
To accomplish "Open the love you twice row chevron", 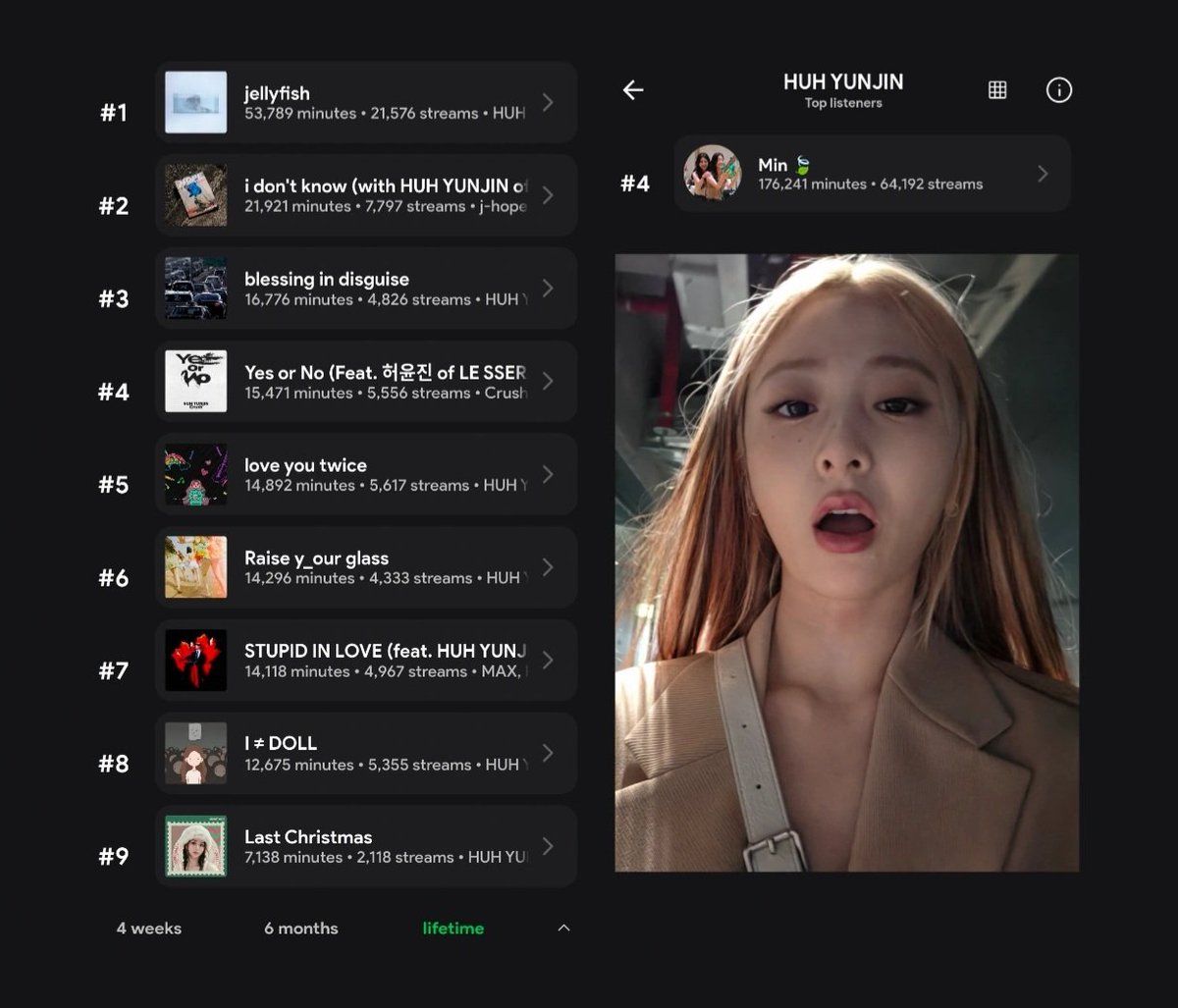I will coord(548,474).
